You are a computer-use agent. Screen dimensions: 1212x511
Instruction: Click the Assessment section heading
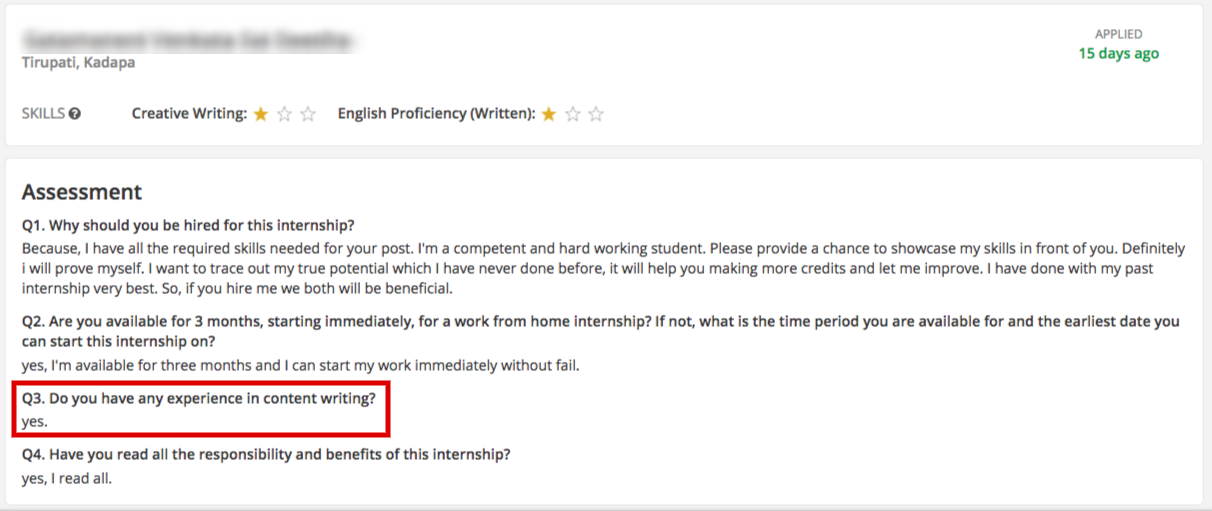point(82,192)
